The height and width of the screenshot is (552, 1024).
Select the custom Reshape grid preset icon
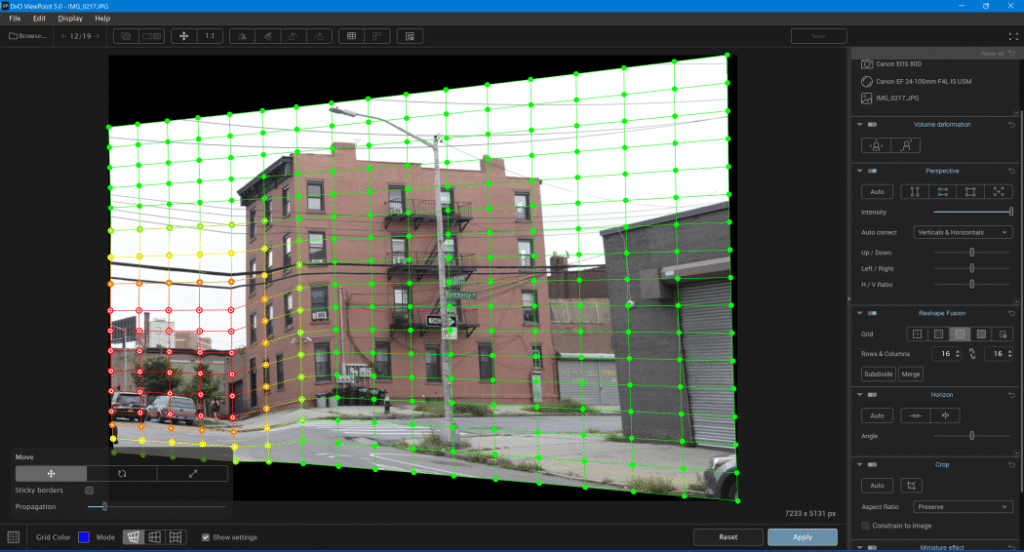point(1002,334)
